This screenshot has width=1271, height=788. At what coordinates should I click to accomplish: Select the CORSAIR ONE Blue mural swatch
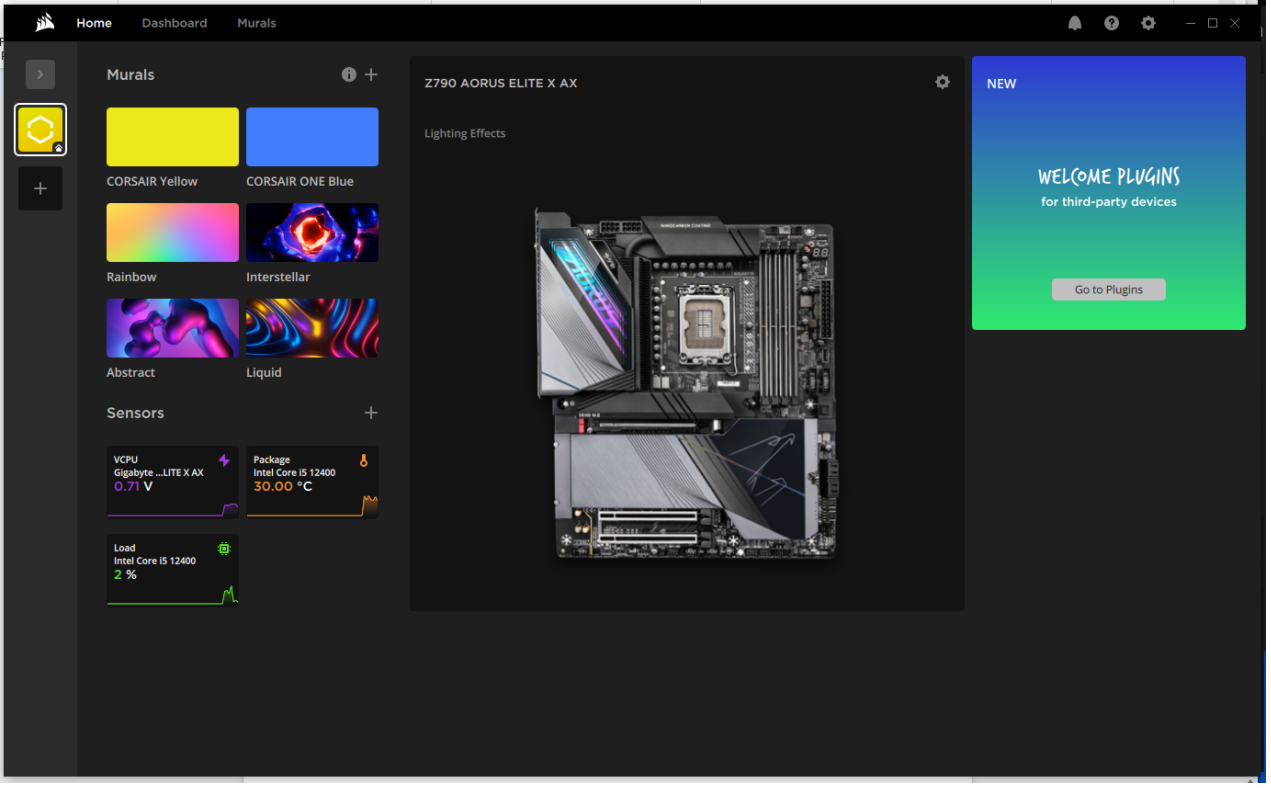(x=312, y=137)
